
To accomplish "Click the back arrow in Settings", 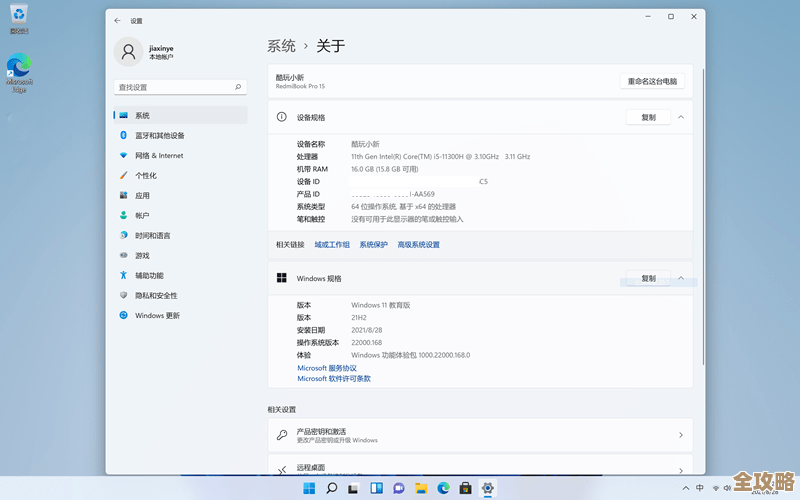I will coord(117,20).
